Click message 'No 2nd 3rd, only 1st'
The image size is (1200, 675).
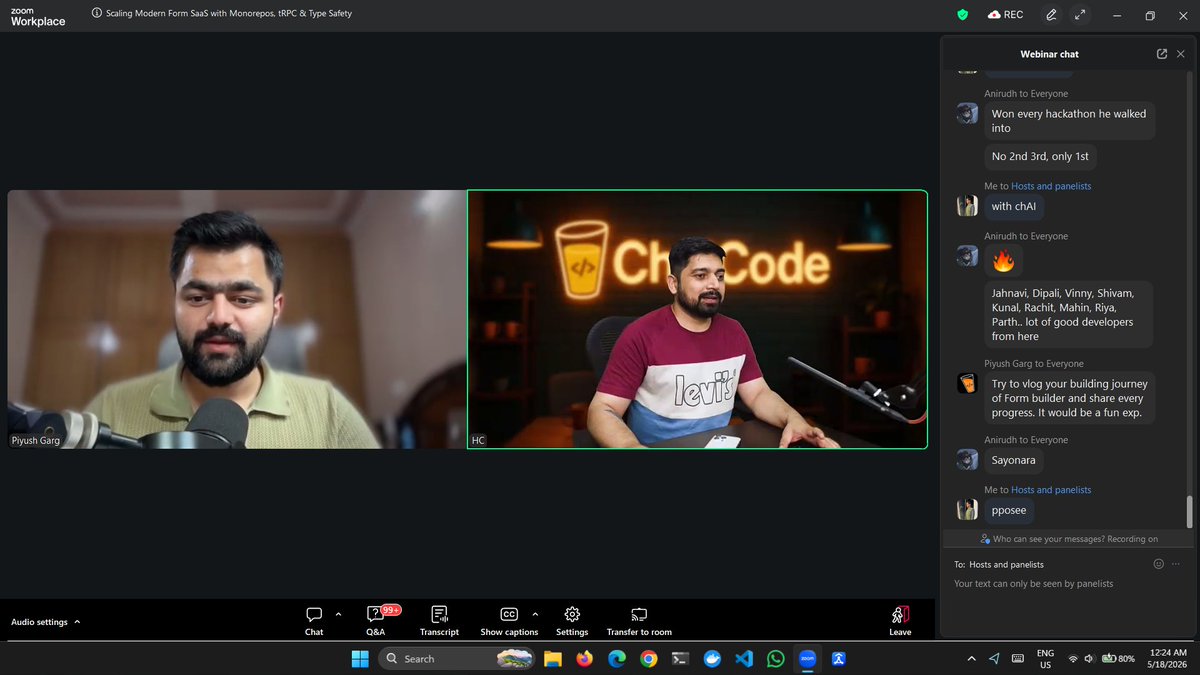point(1041,157)
